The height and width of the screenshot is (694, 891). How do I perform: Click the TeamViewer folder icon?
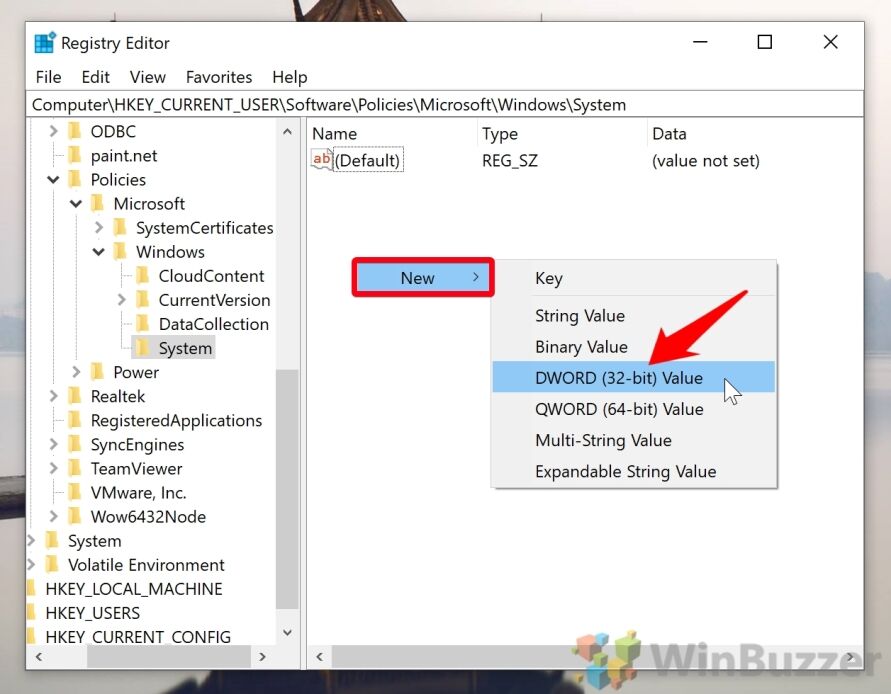coord(74,468)
